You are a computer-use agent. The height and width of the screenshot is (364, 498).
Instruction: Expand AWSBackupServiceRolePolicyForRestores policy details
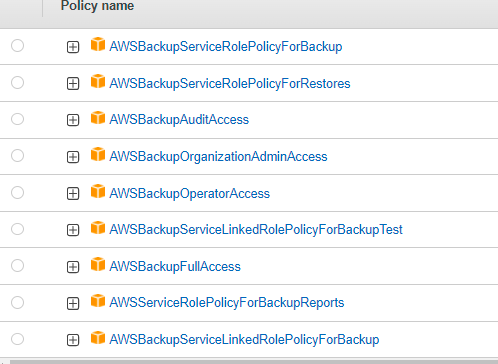pos(73,83)
